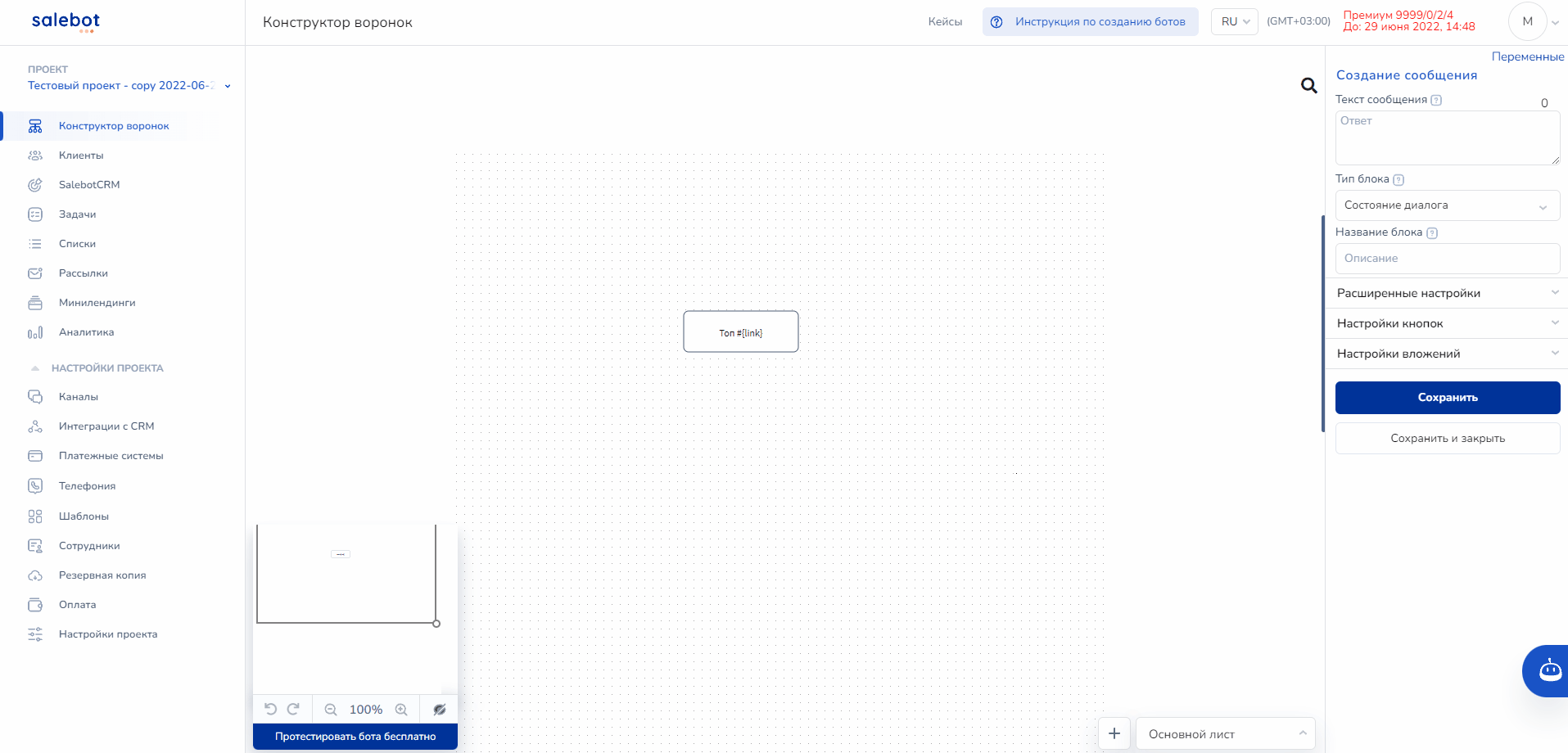The height and width of the screenshot is (753, 1568).
Task: Click the zoom-in magnifier in canvas toolbar
Action: (402, 710)
